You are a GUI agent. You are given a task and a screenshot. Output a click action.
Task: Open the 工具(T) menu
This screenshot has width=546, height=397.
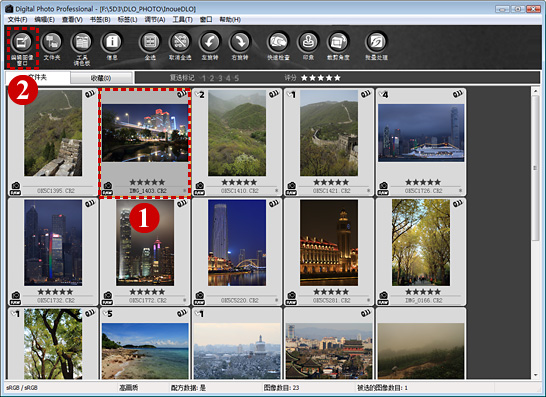coord(182,20)
